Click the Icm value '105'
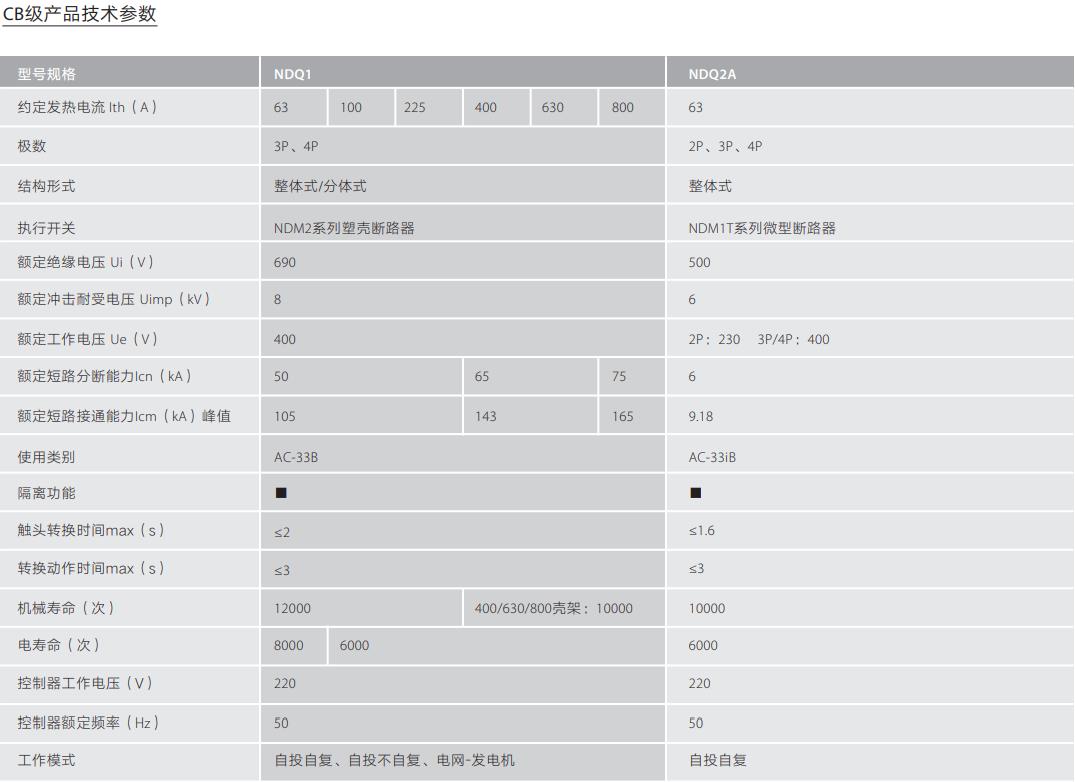 285,416
